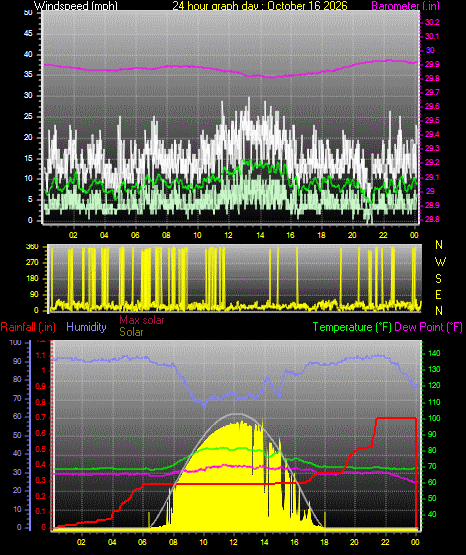466x555 pixels.
Task: Click the "W" wind direction compass letter
Action: (x=440, y=262)
